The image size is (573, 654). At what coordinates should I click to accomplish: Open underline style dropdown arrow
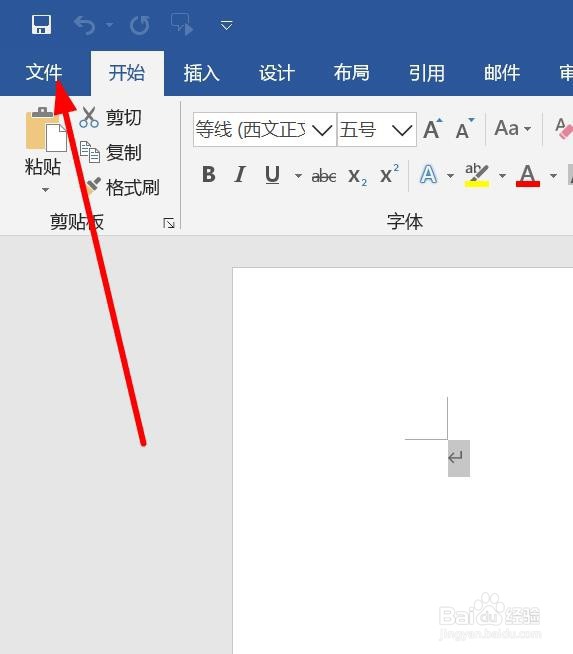[x=298, y=176]
